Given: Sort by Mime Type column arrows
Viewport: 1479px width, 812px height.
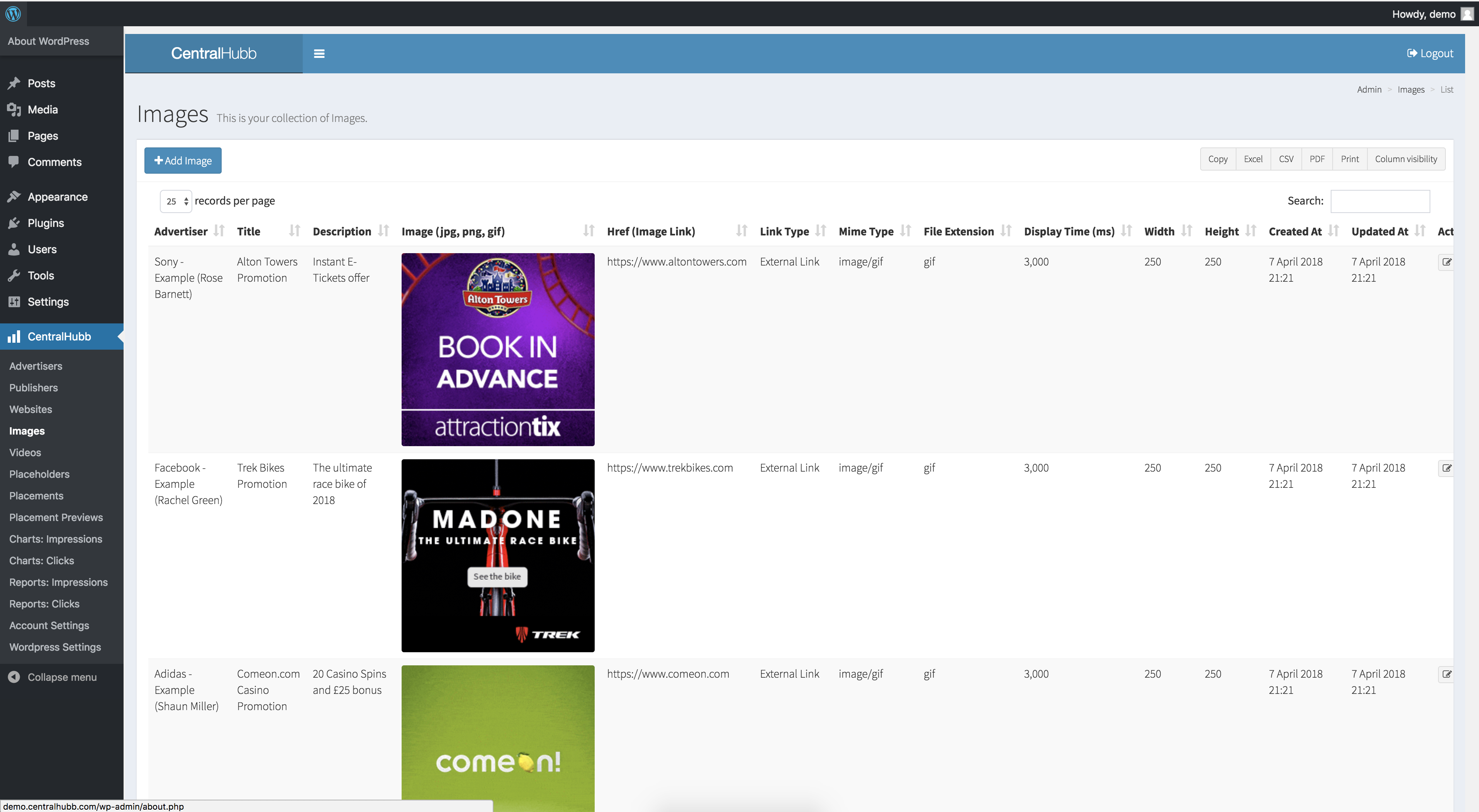Looking at the screenshot, I should click(906, 231).
